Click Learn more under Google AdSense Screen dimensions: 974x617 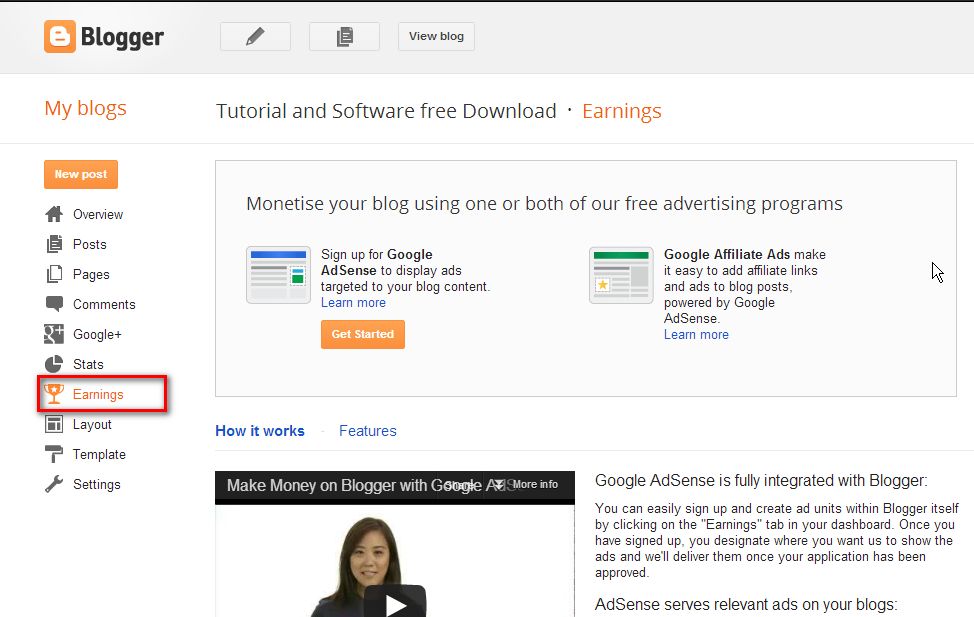(x=353, y=303)
